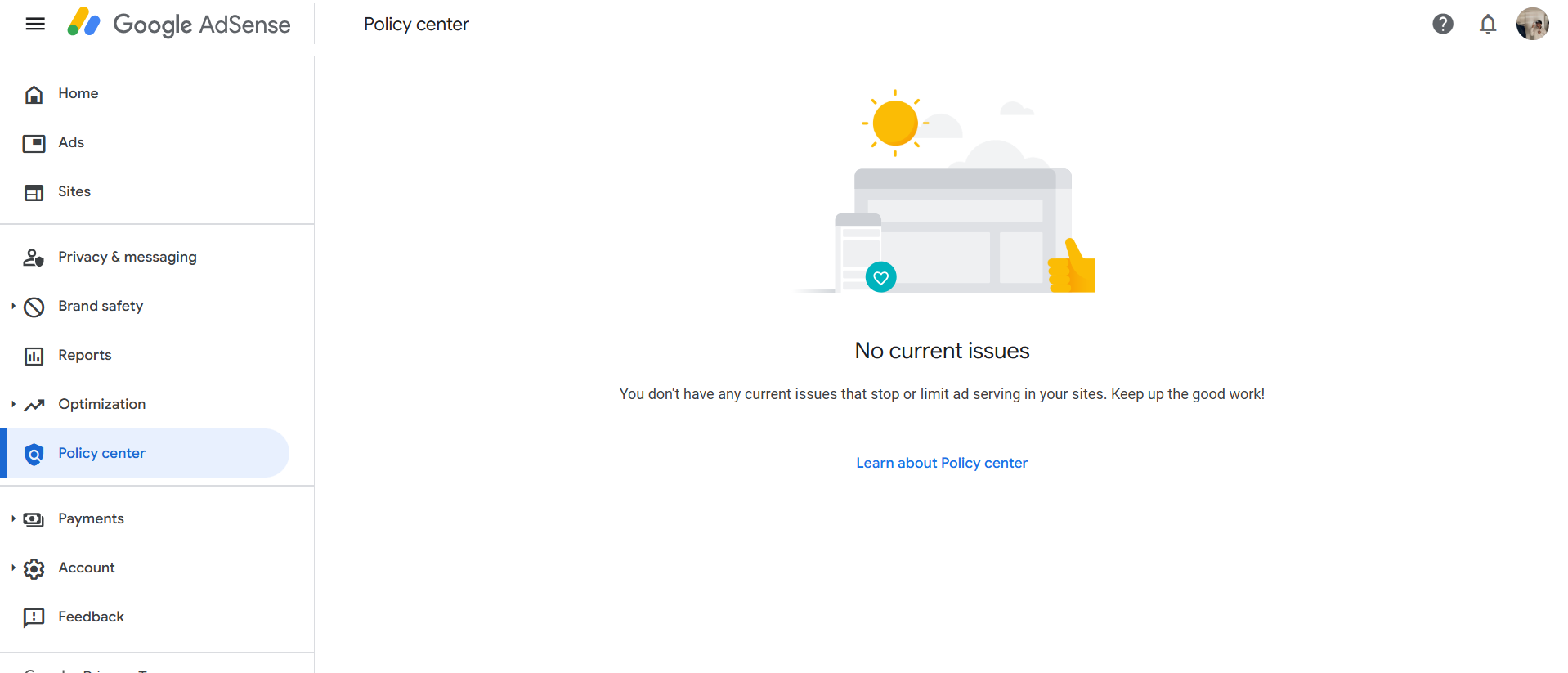Click the Google AdSense logo
1568x673 pixels.
pyautogui.click(x=179, y=24)
